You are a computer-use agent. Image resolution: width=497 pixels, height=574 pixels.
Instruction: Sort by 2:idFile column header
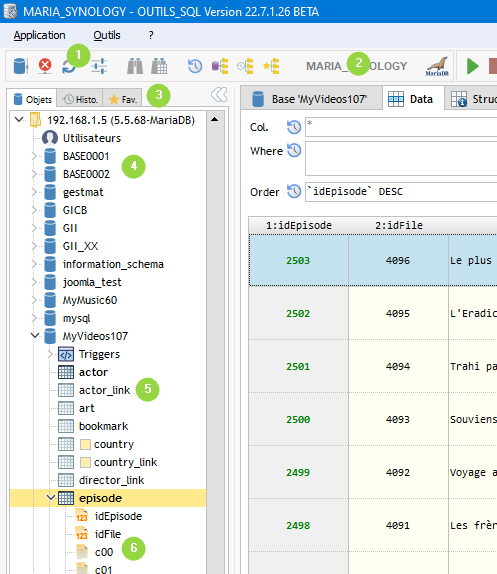[x=399, y=226]
